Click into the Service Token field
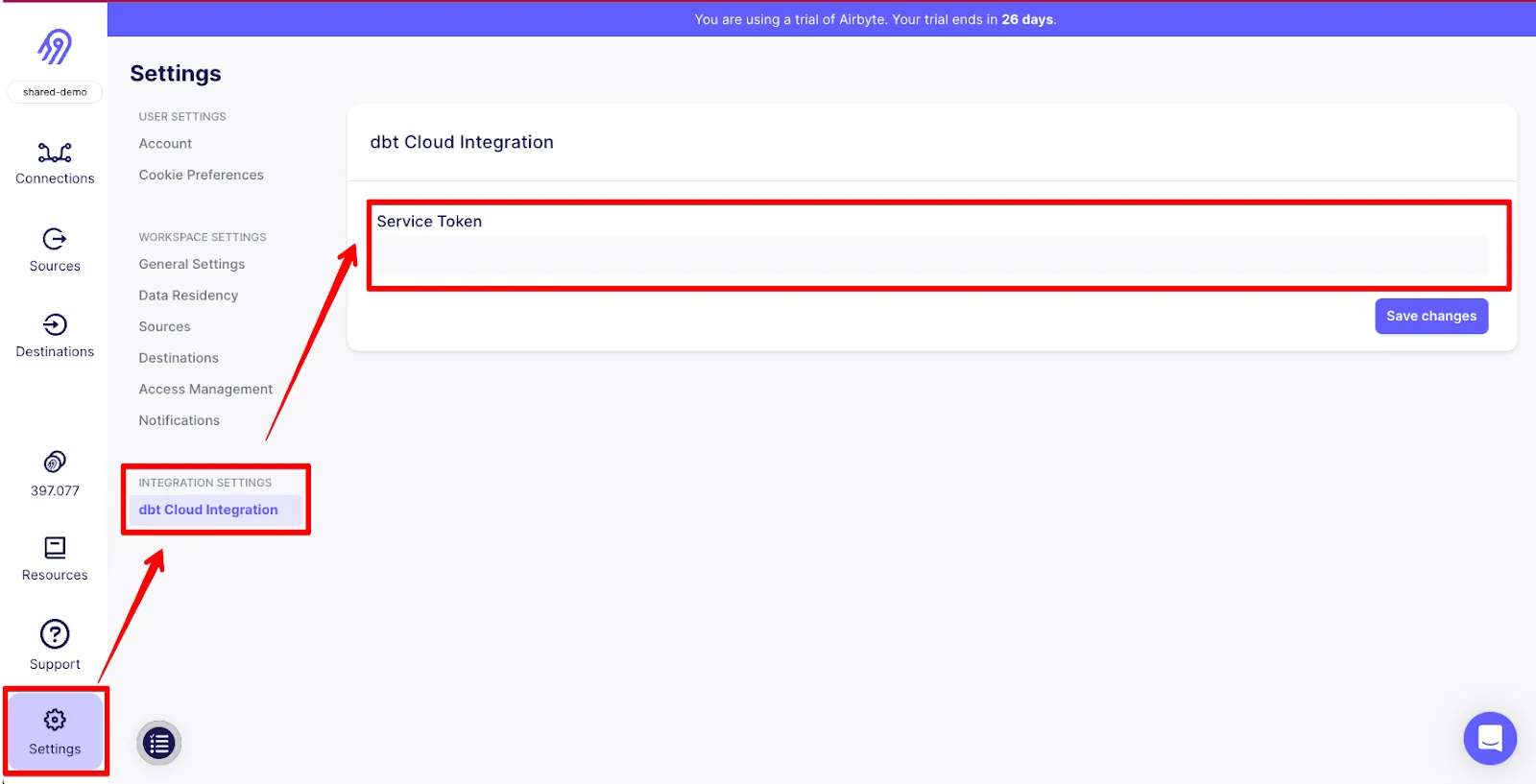Image resolution: width=1536 pixels, height=784 pixels. coord(932,257)
